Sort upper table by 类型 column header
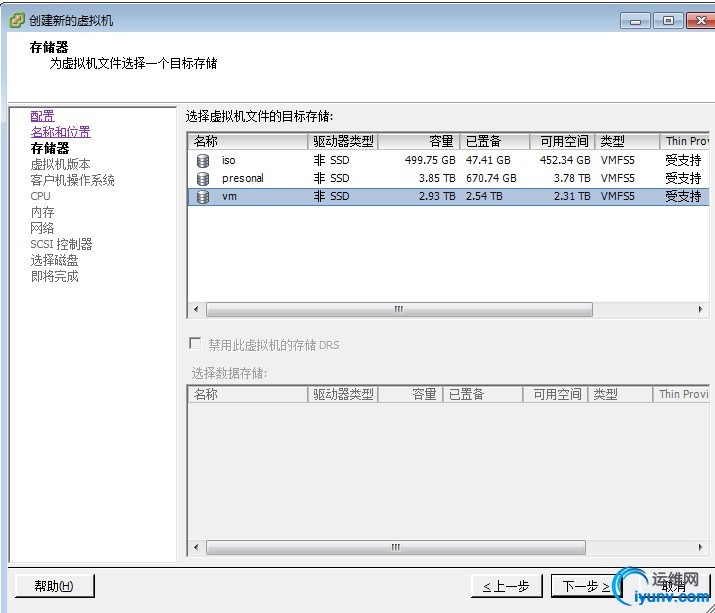Screen dimensions: 715x613 tap(627, 141)
